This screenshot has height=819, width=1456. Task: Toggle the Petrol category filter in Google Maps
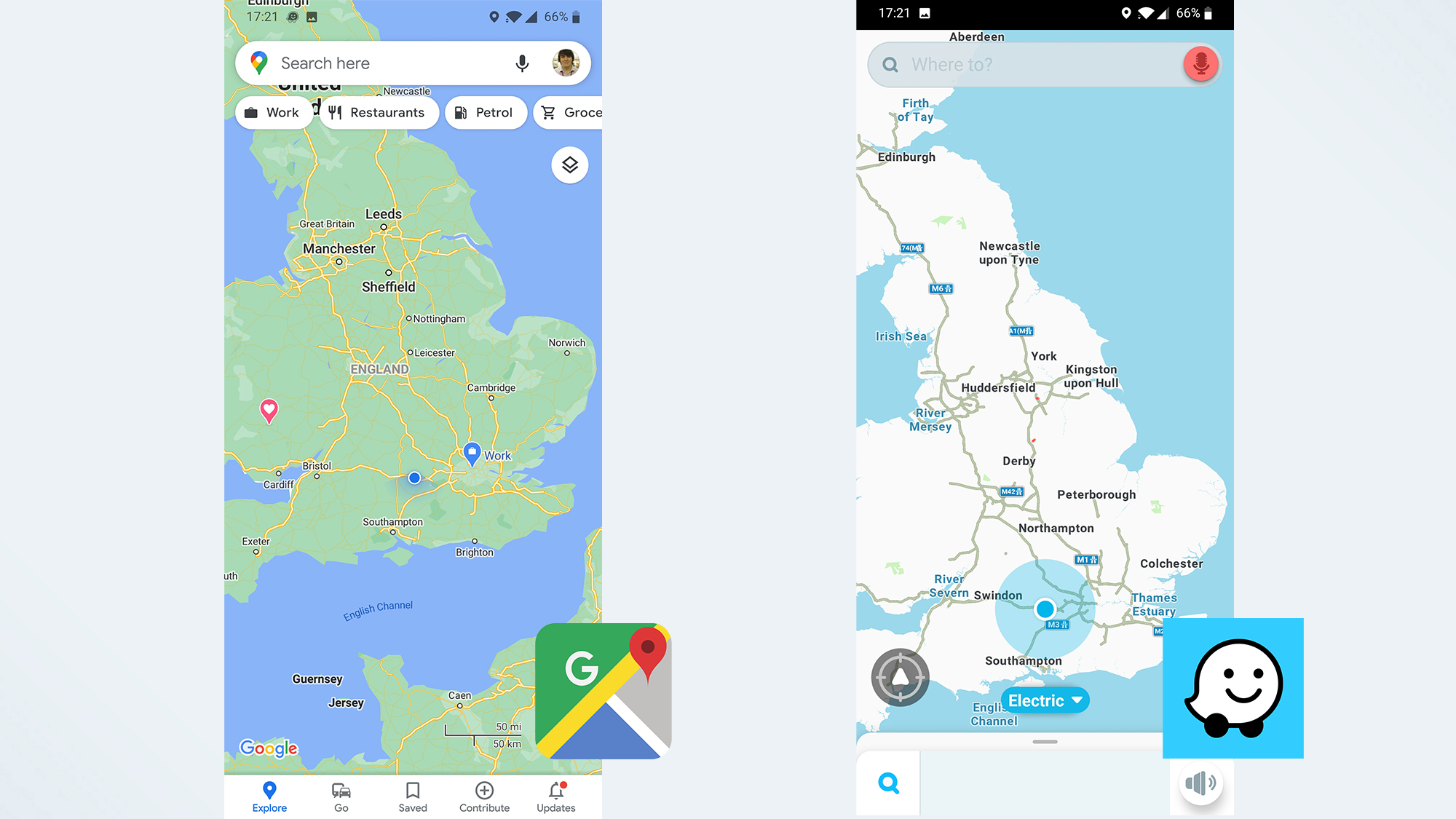click(485, 112)
